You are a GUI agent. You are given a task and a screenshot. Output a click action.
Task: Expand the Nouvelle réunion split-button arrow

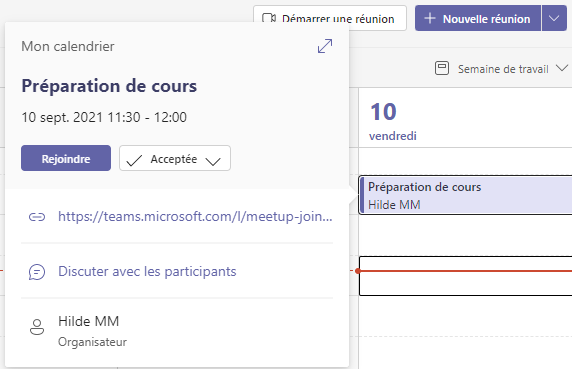(x=554, y=18)
